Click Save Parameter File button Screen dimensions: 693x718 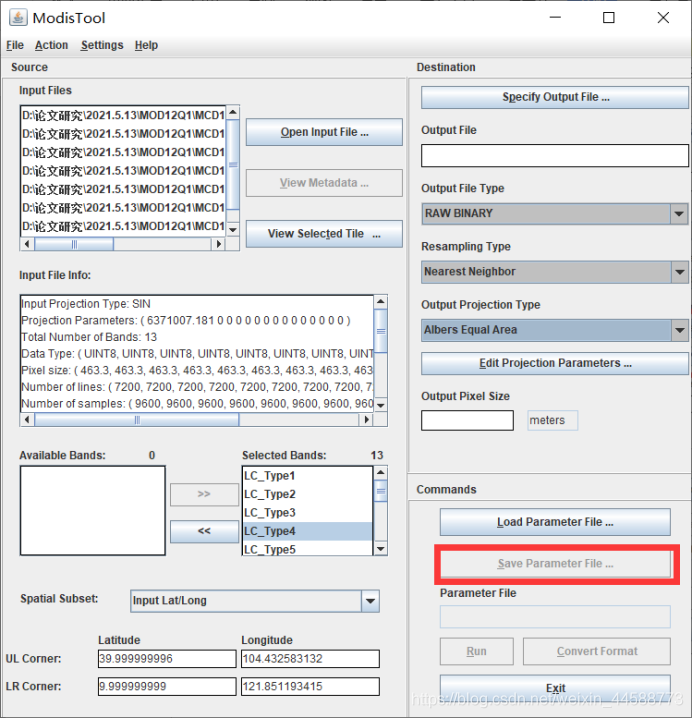pyautogui.click(x=555, y=564)
